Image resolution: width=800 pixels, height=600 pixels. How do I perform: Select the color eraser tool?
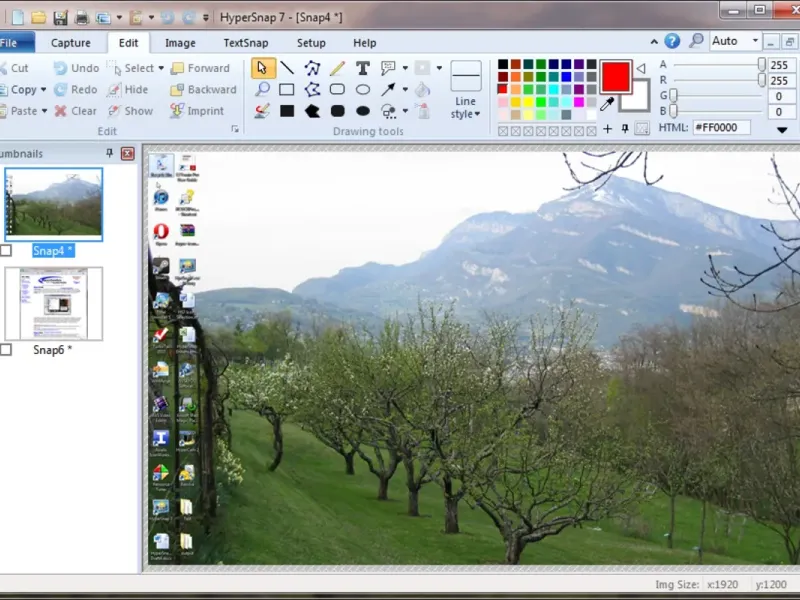click(x=262, y=111)
